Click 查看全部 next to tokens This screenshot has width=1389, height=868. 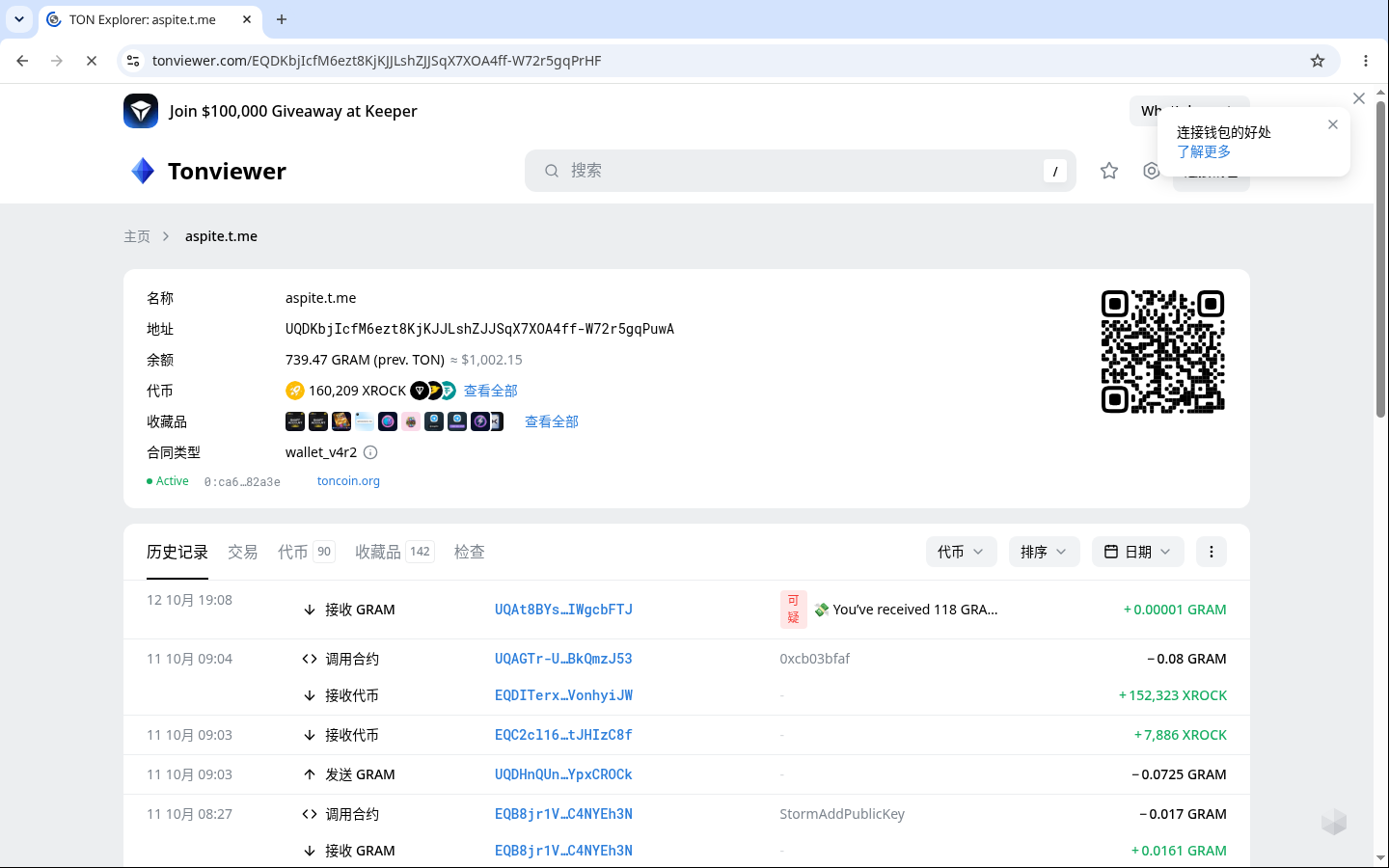pos(491,391)
